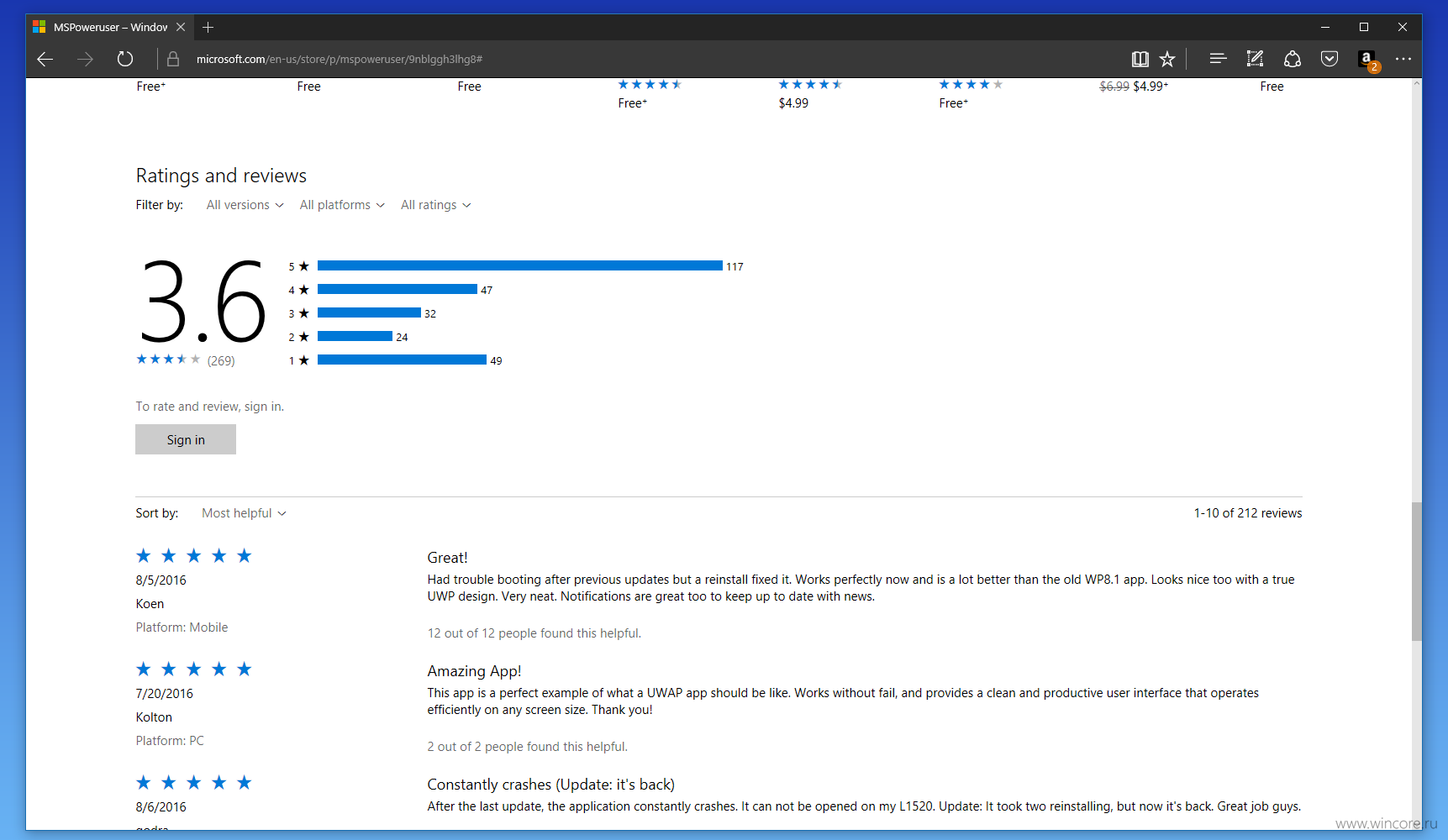1448x840 pixels.
Task: Click the forward navigation arrow
Action: pos(85,59)
